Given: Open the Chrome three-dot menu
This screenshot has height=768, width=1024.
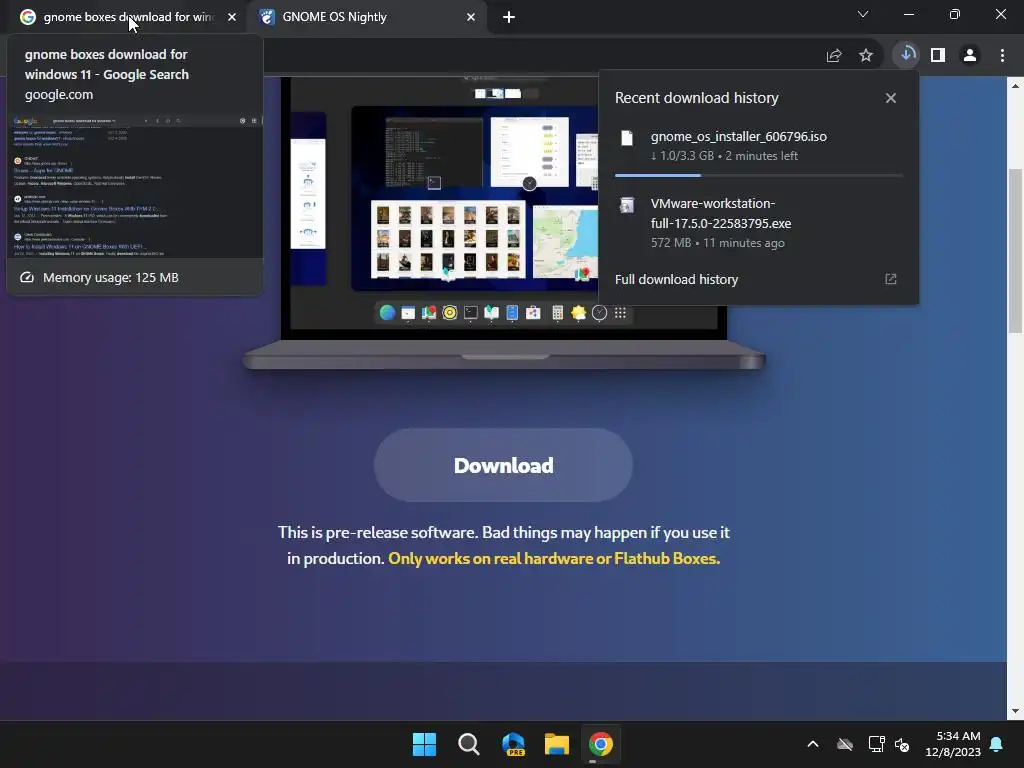Looking at the screenshot, I should coord(1002,56).
